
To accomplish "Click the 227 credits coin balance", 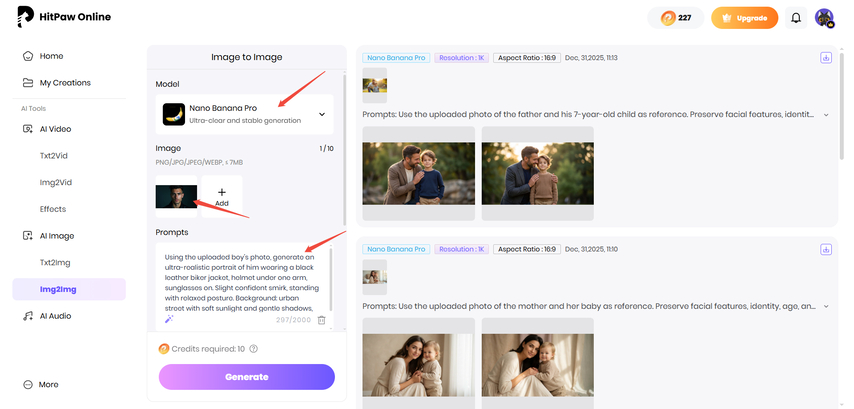I will [x=675, y=18].
